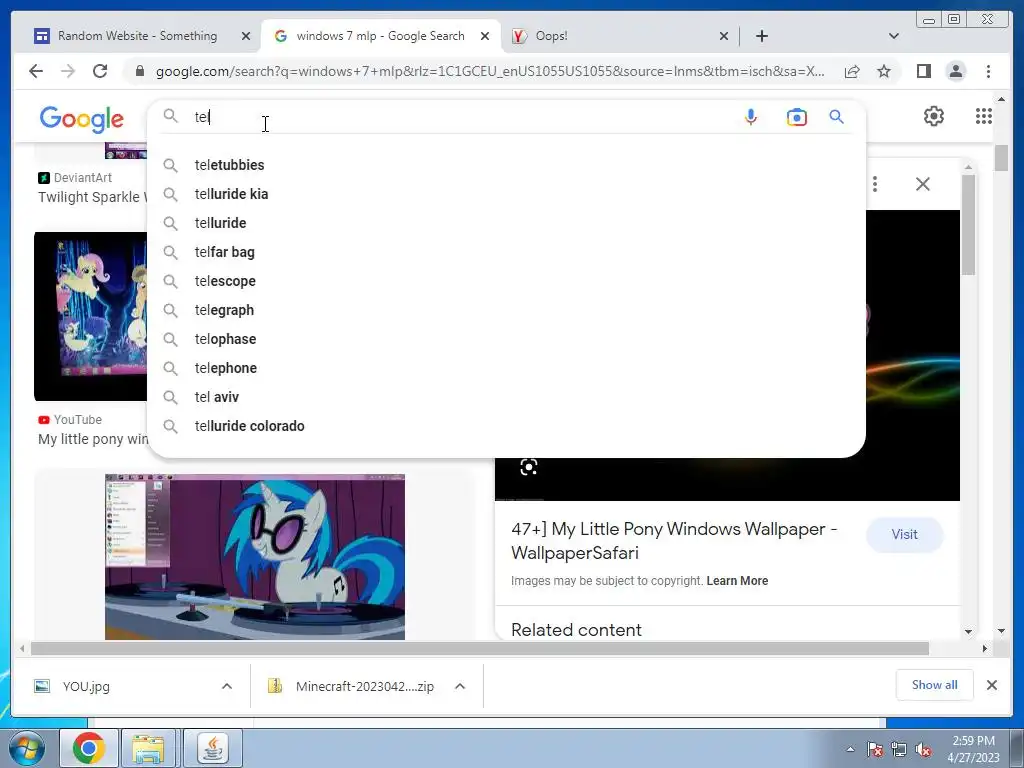
Task: Click the Google Lens icon on preview image
Action: click(528, 467)
